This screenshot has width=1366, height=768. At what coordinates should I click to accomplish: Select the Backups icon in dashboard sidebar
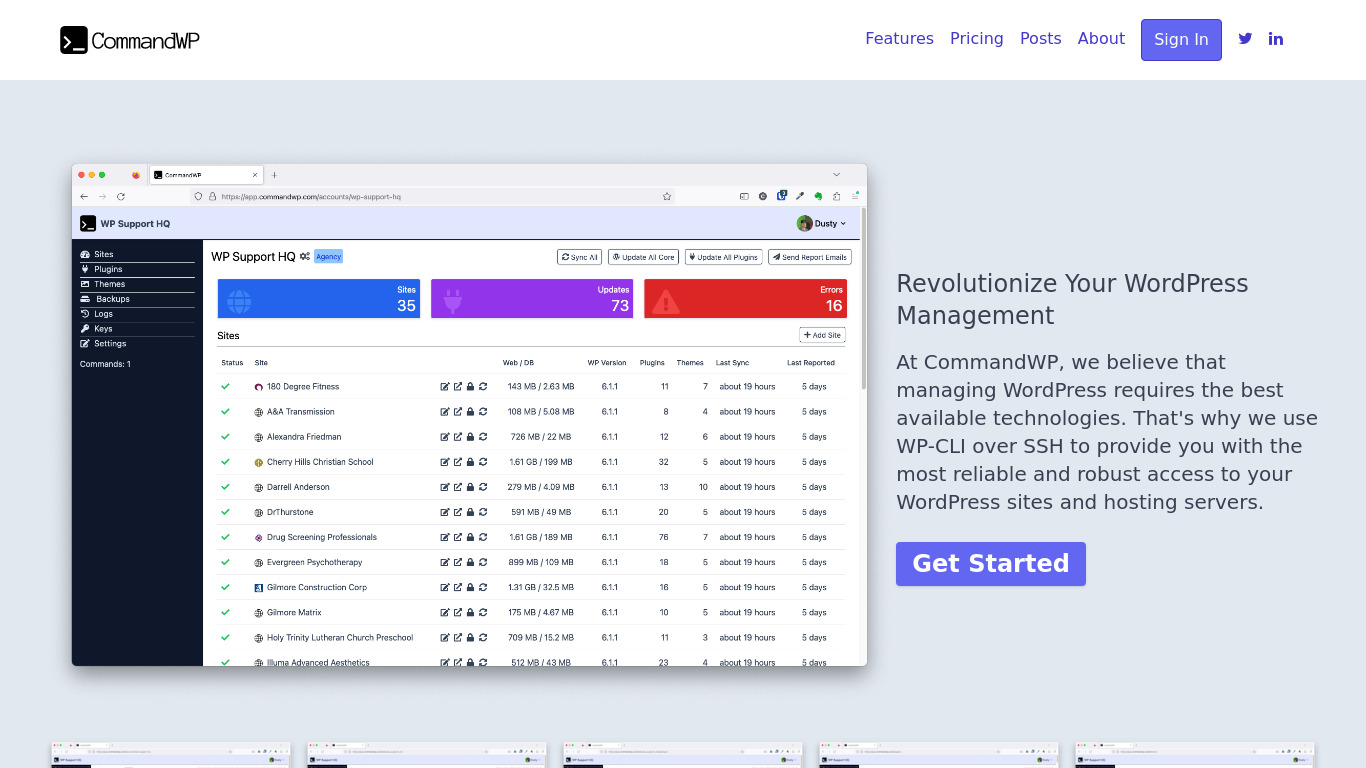[86, 299]
